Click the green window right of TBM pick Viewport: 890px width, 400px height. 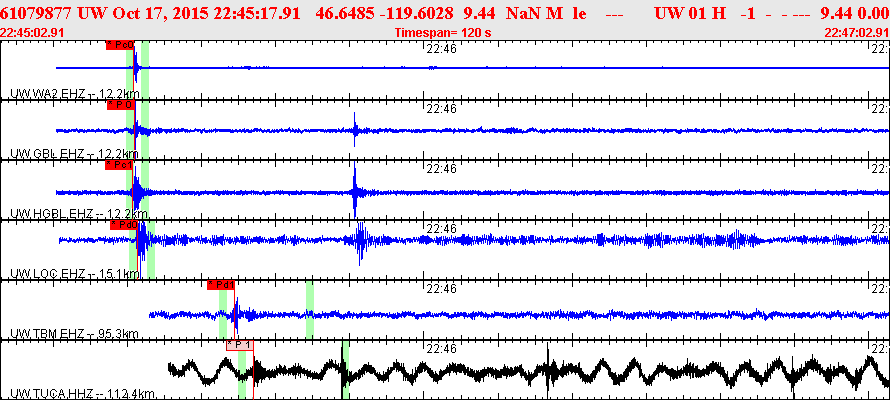click(x=310, y=310)
